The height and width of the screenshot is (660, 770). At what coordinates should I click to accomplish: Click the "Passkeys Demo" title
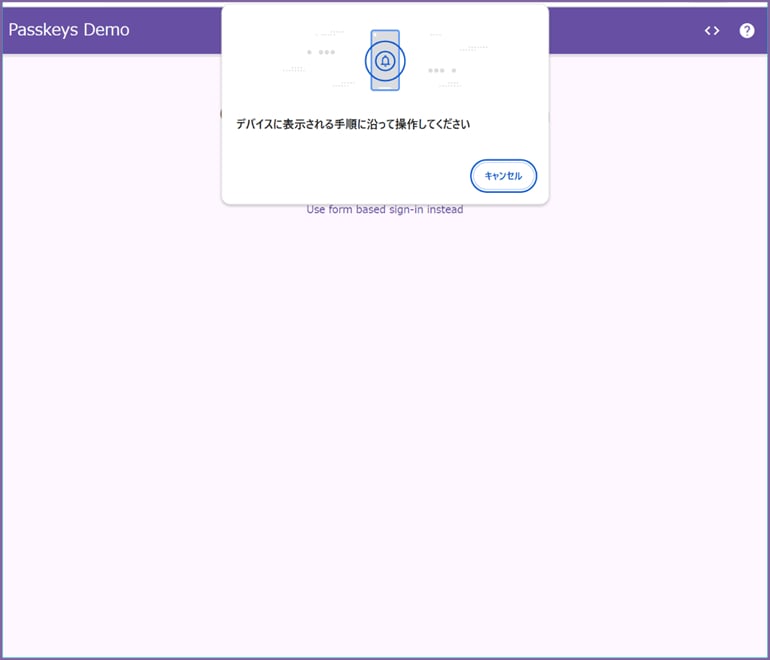[x=69, y=30]
